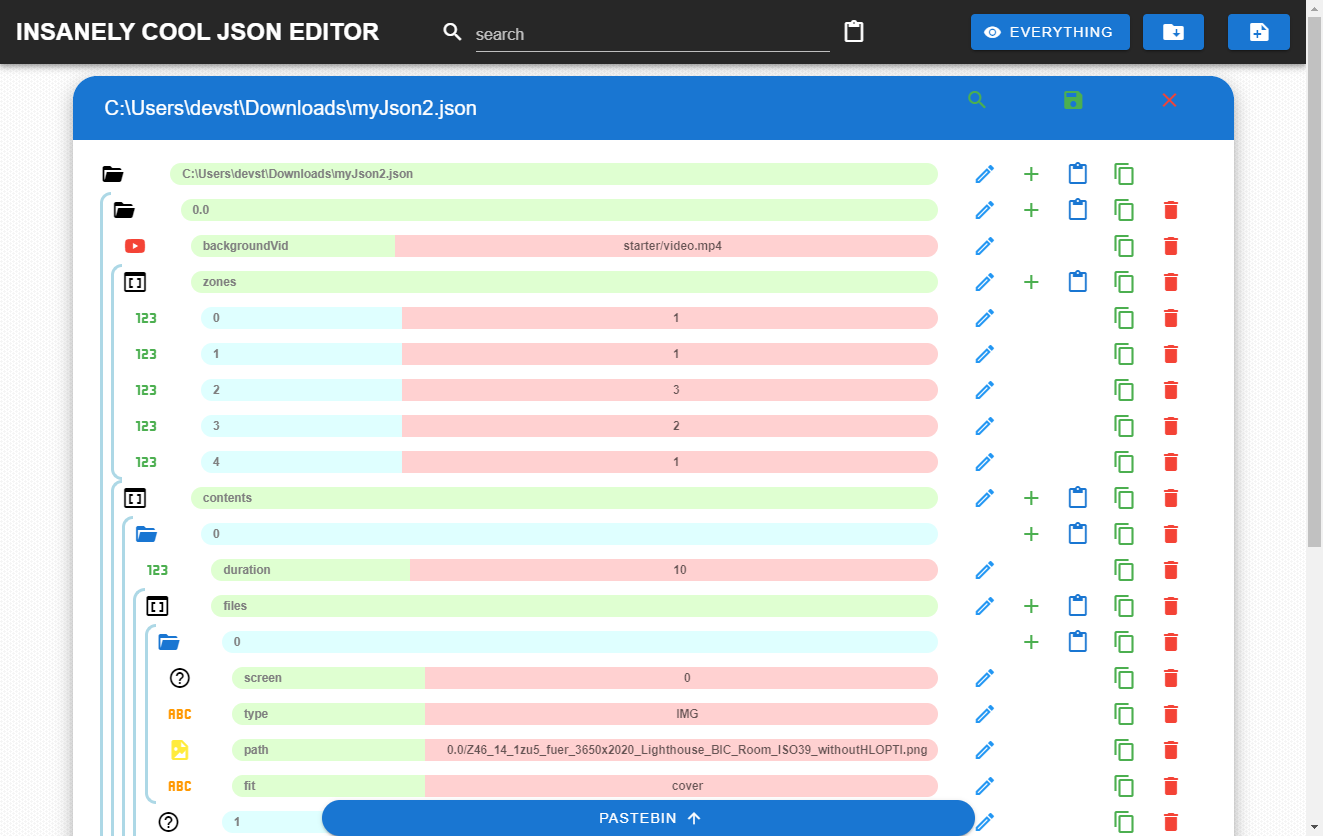
Task: Click the video type icon on backgroundVid
Action: pos(135,246)
